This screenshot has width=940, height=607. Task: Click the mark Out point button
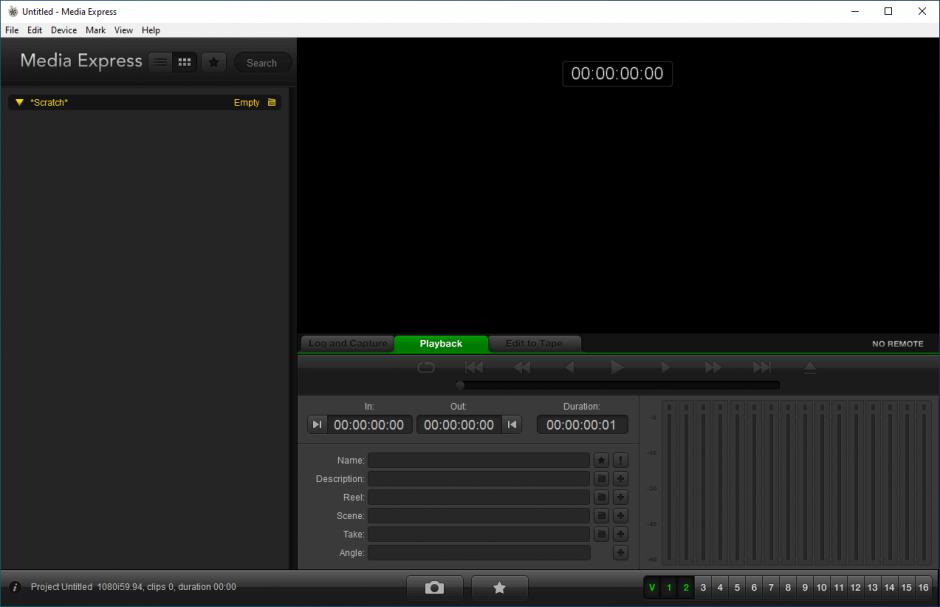(x=512, y=425)
